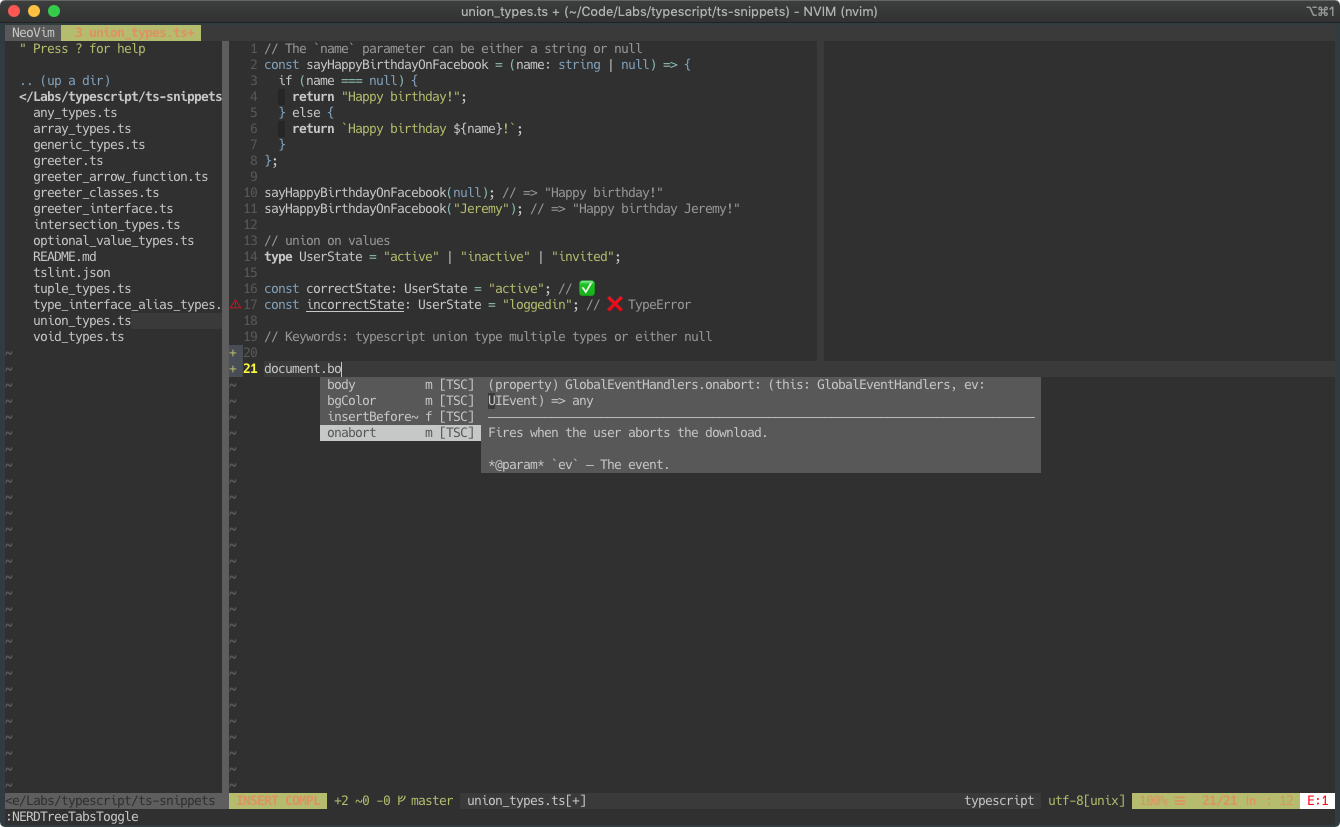Click the typescript filetype indicator
This screenshot has width=1340, height=827.
(999, 801)
